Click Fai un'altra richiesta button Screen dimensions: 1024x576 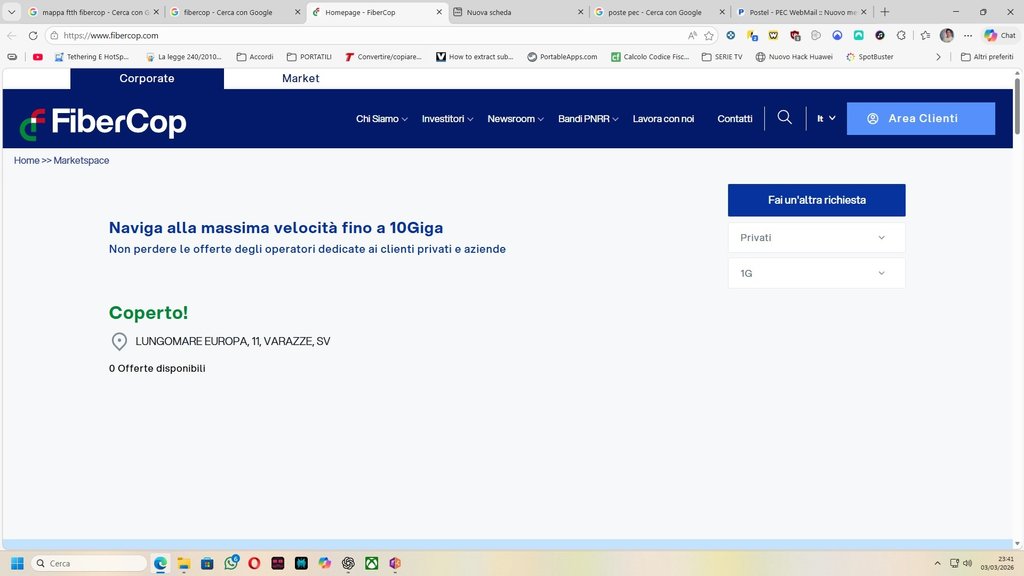tap(816, 200)
